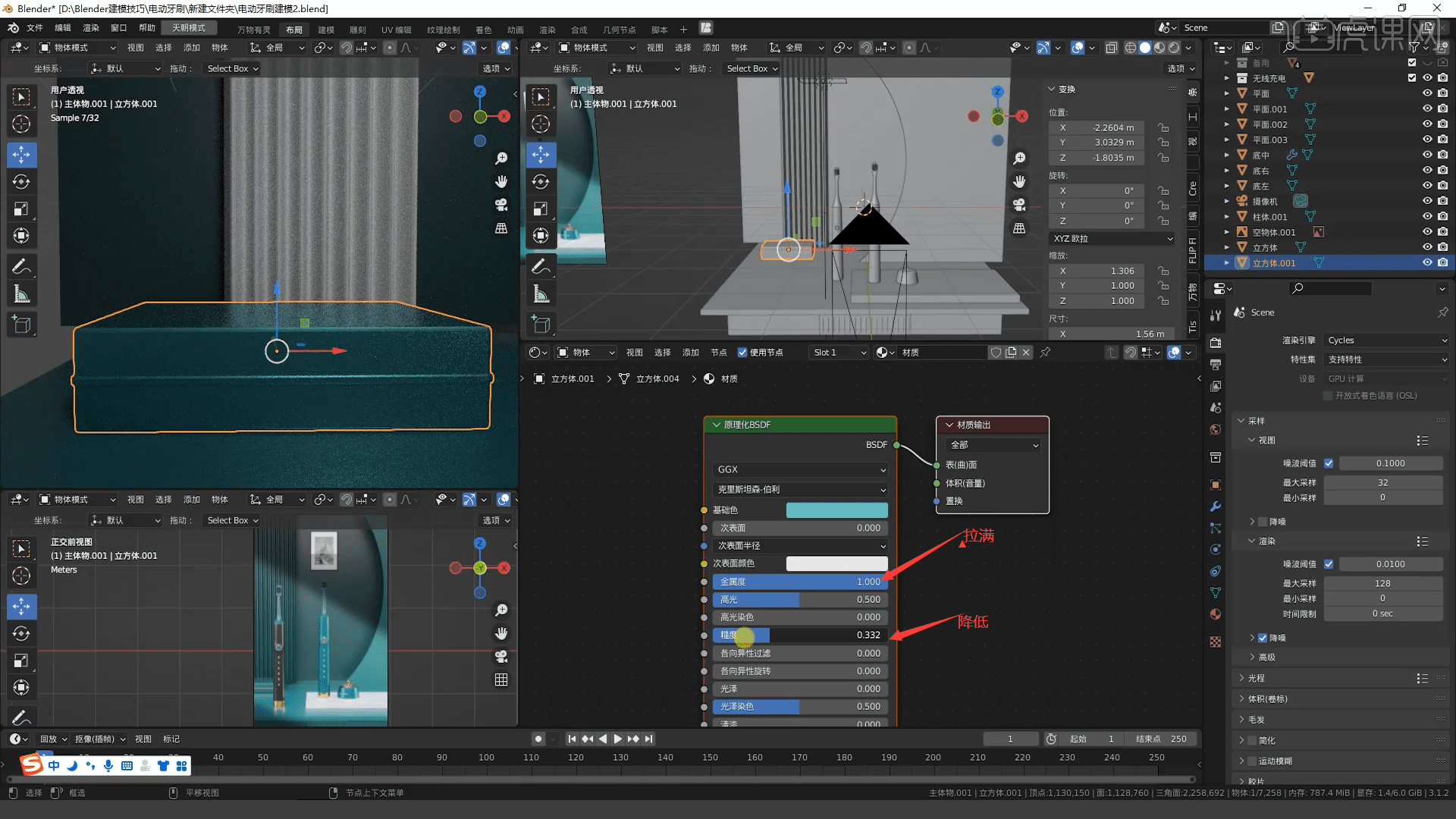
Task: Select the Annotate tool in top-left viewport
Action: tap(21, 266)
